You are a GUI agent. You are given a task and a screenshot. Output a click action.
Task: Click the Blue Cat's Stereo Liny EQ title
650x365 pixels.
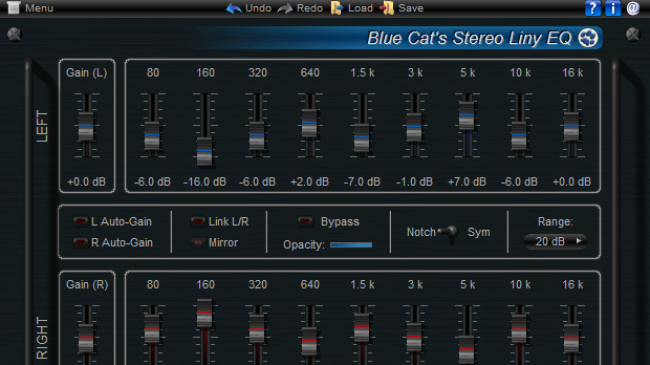[x=469, y=38]
